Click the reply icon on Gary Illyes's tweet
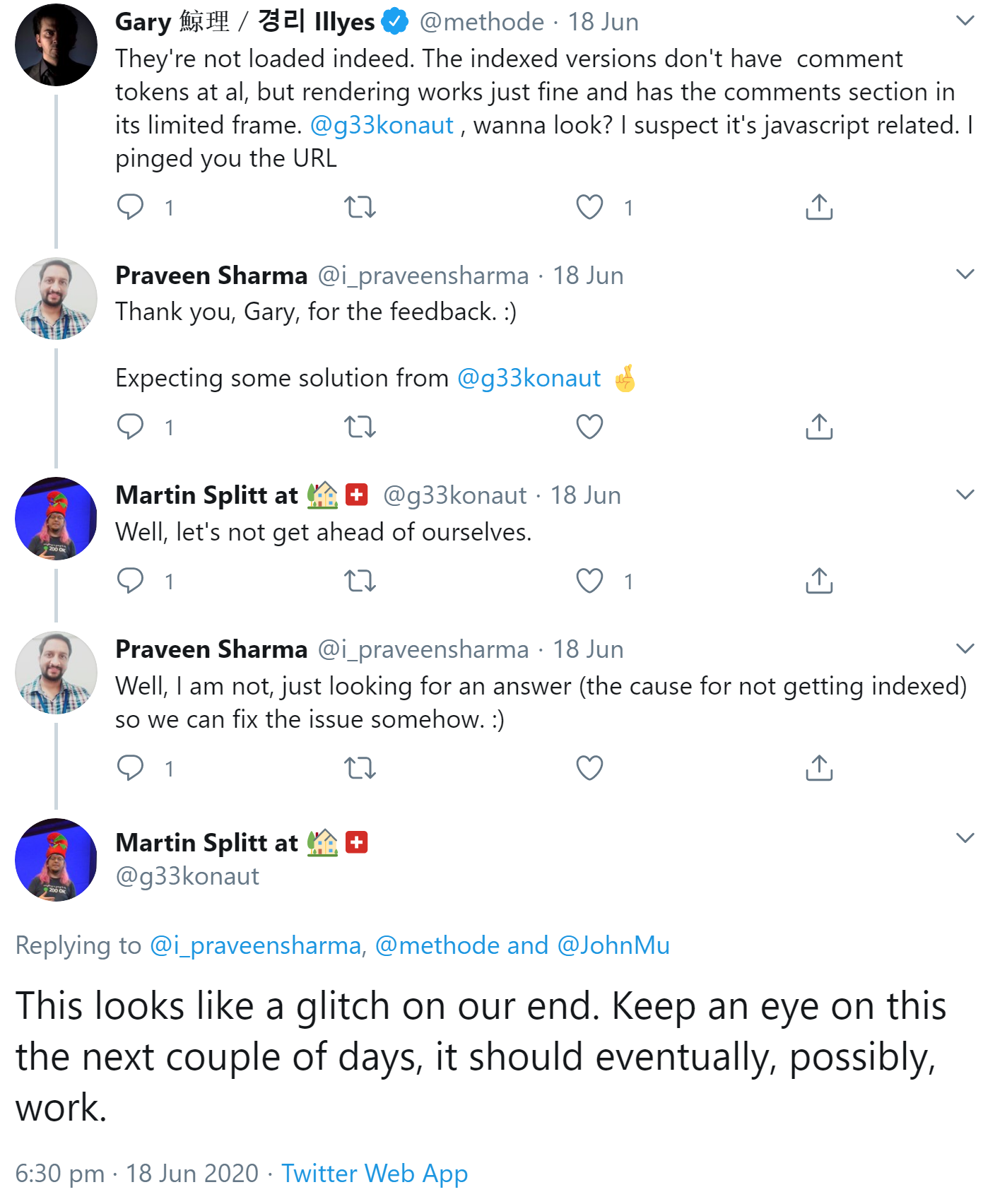Screen dimensions: 995x1204 [x=131, y=207]
